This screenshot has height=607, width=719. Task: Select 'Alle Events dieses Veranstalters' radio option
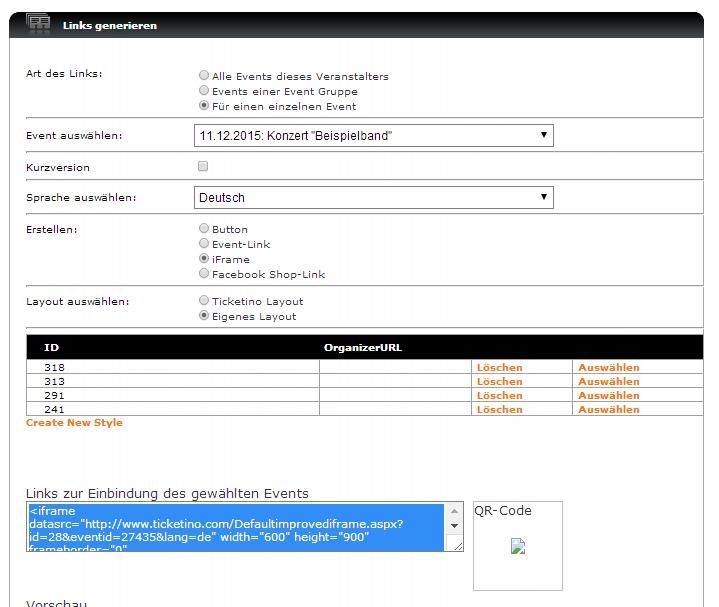coord(204,76)
